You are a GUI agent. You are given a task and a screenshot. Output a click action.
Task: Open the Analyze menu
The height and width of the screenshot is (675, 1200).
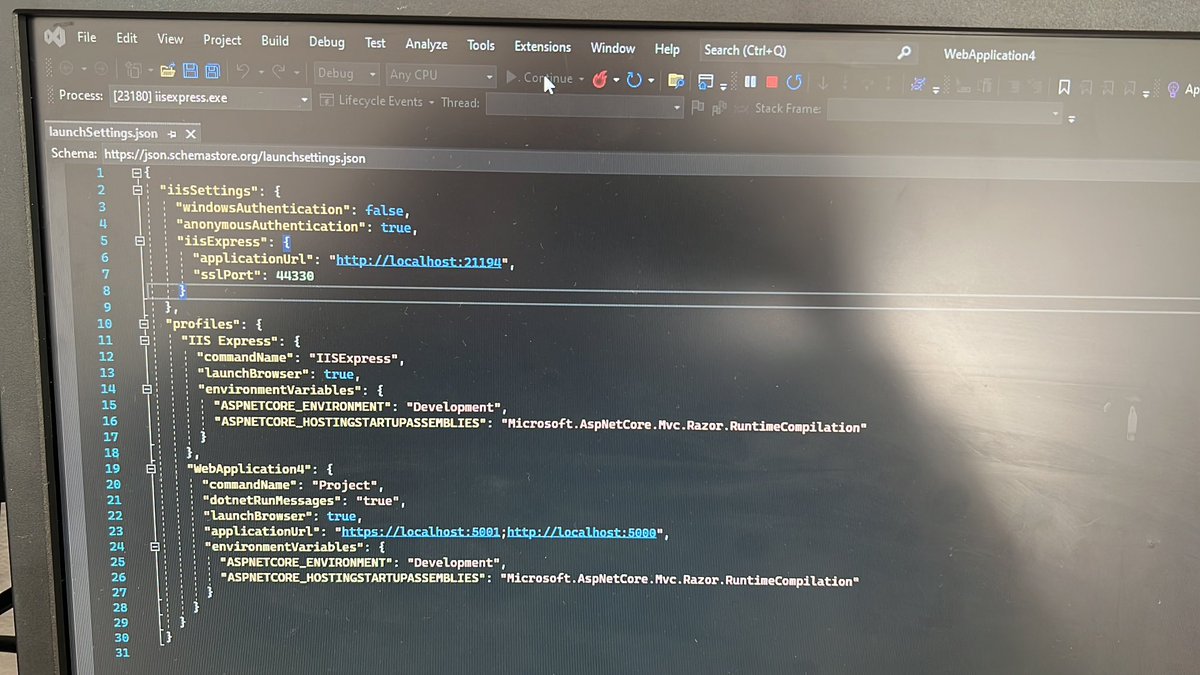point(426,44)
